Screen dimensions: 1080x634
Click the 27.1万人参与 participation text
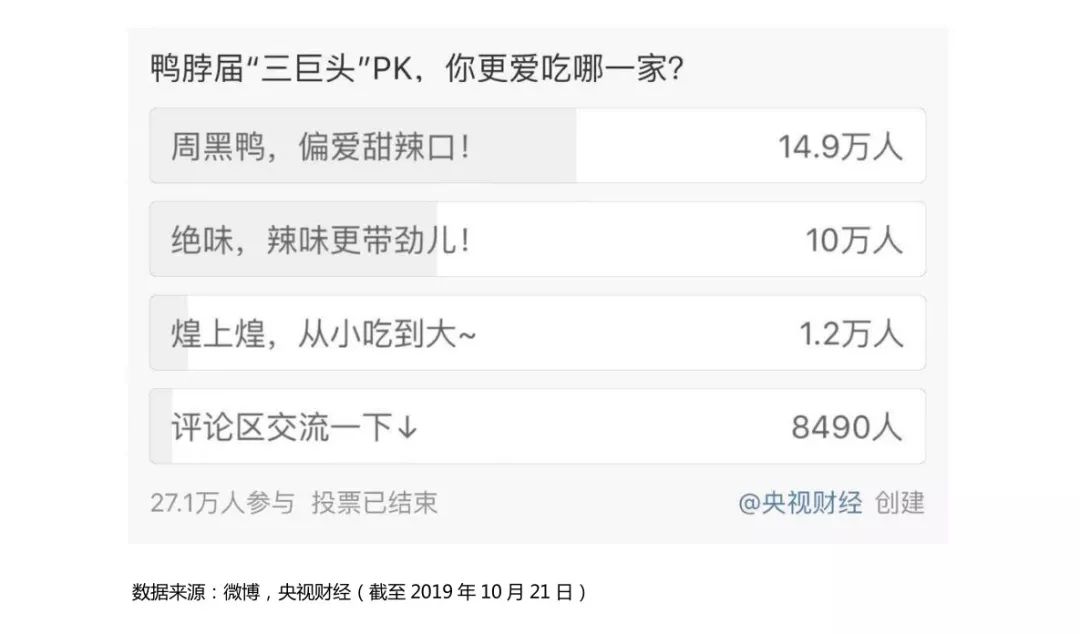pos(222,504)
